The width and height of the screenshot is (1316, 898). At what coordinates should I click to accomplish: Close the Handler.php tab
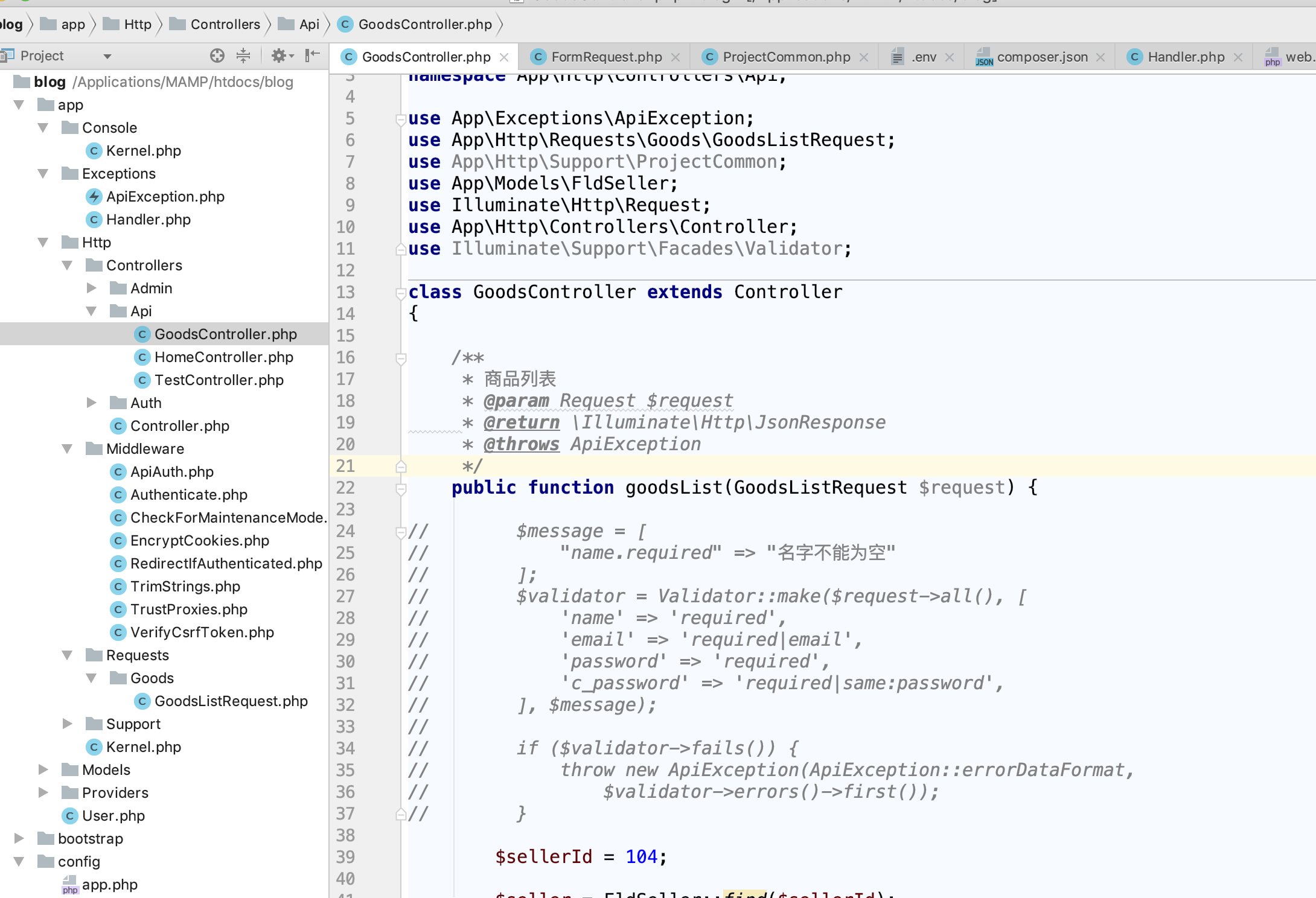pos(1238,57)
